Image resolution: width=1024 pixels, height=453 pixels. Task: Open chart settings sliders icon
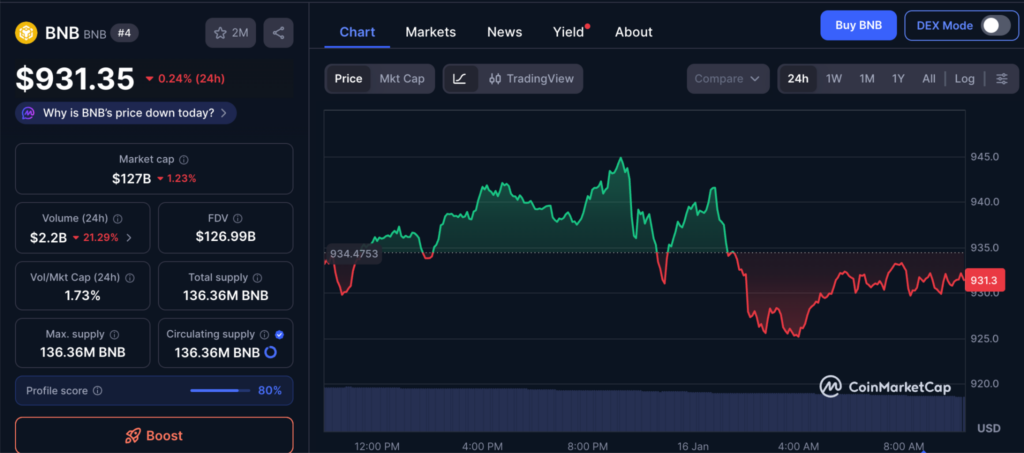tap(1001, 79)
